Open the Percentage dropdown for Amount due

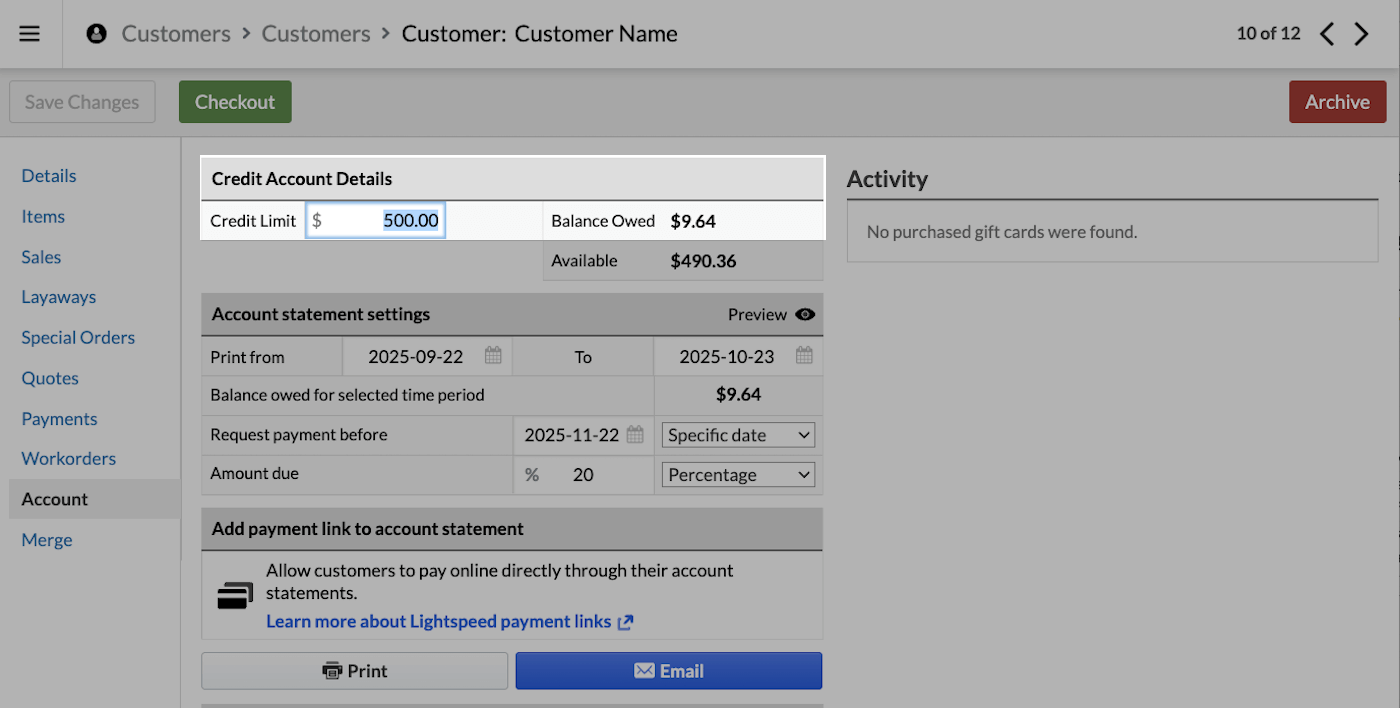click(738, 474)
